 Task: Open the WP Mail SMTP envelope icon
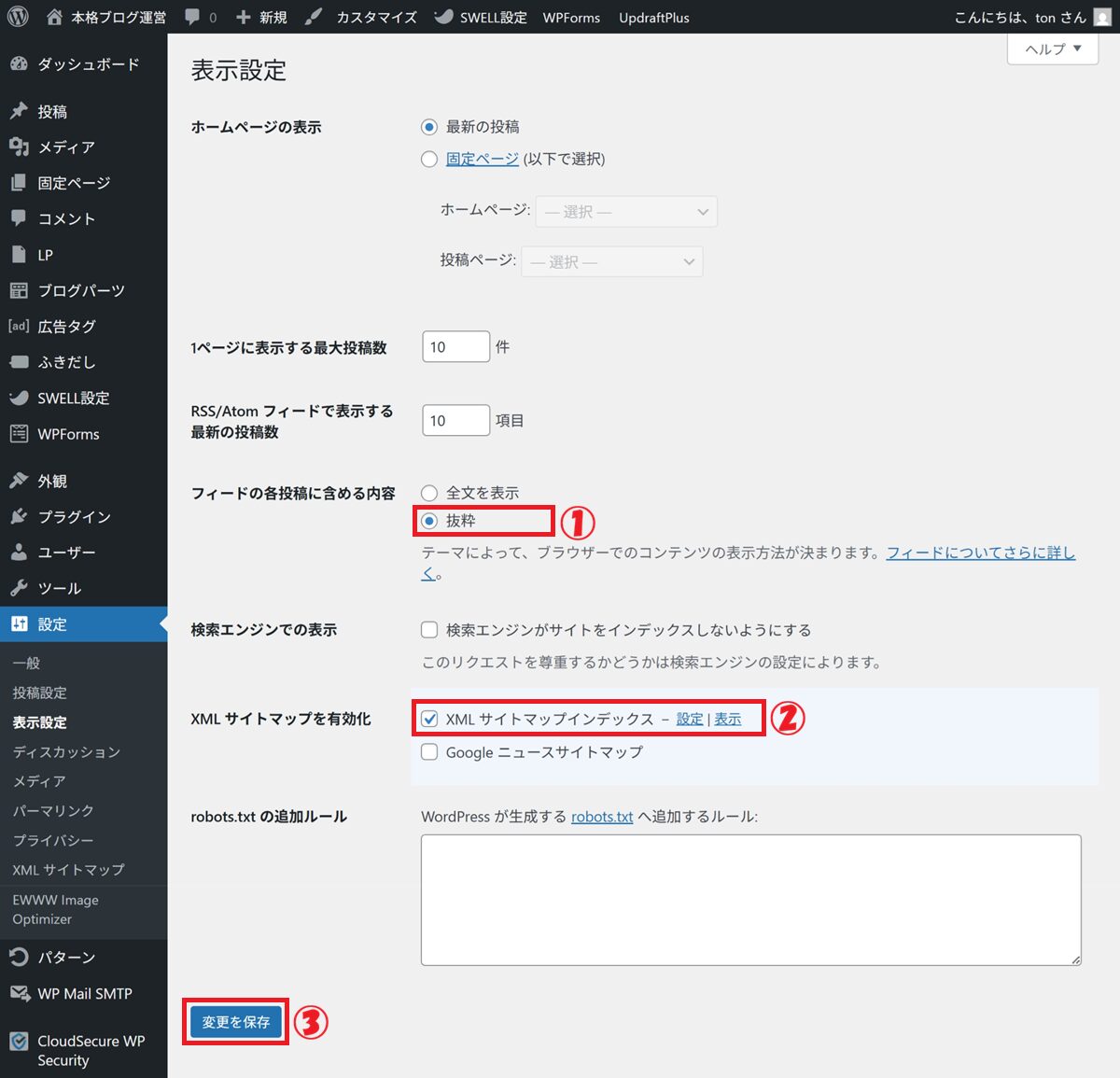click(x=19, y=993)
